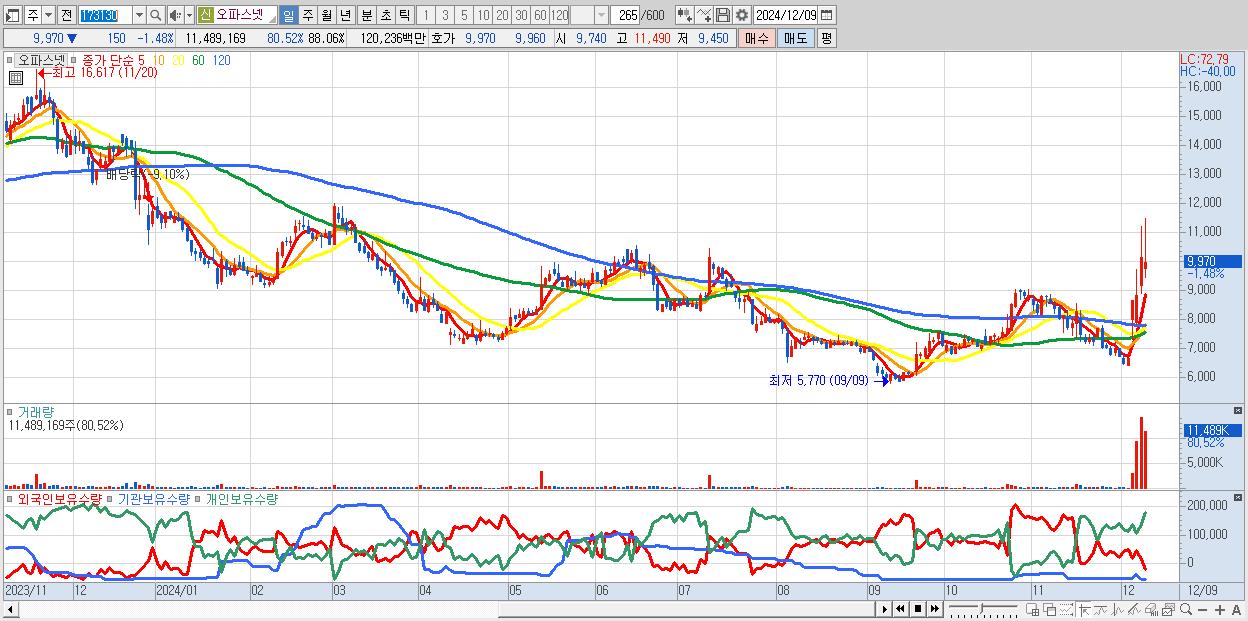This screenshot has width=1248, height=621.
Task: Click the fast-forward button in bottom bar
Action: 934,609
